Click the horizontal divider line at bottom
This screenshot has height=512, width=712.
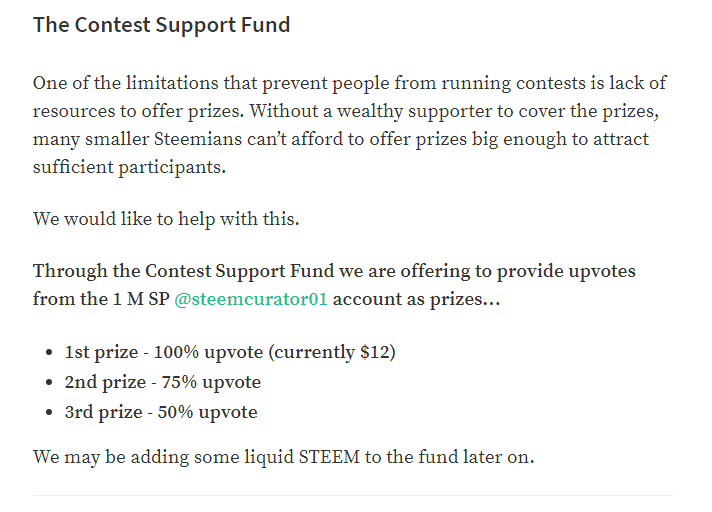click(x=353, y=495)
